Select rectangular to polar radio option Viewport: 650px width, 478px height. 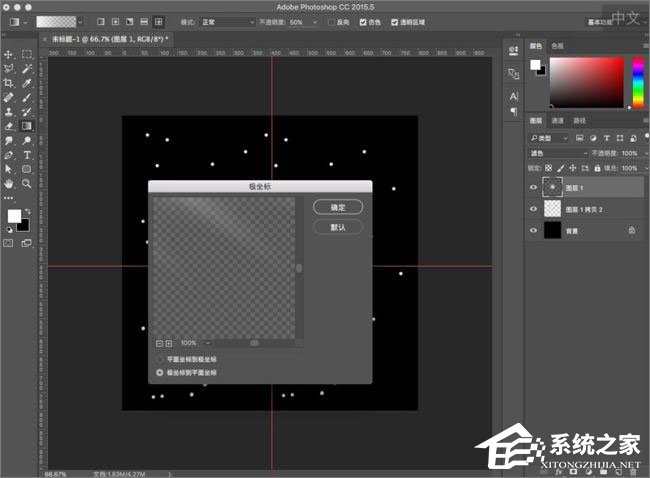[x=159, y=359]
